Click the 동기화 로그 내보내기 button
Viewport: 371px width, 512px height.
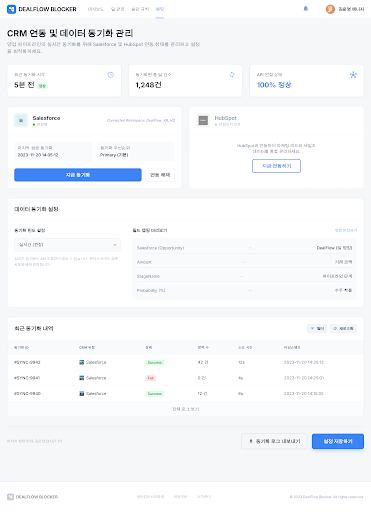coord(274,441)
